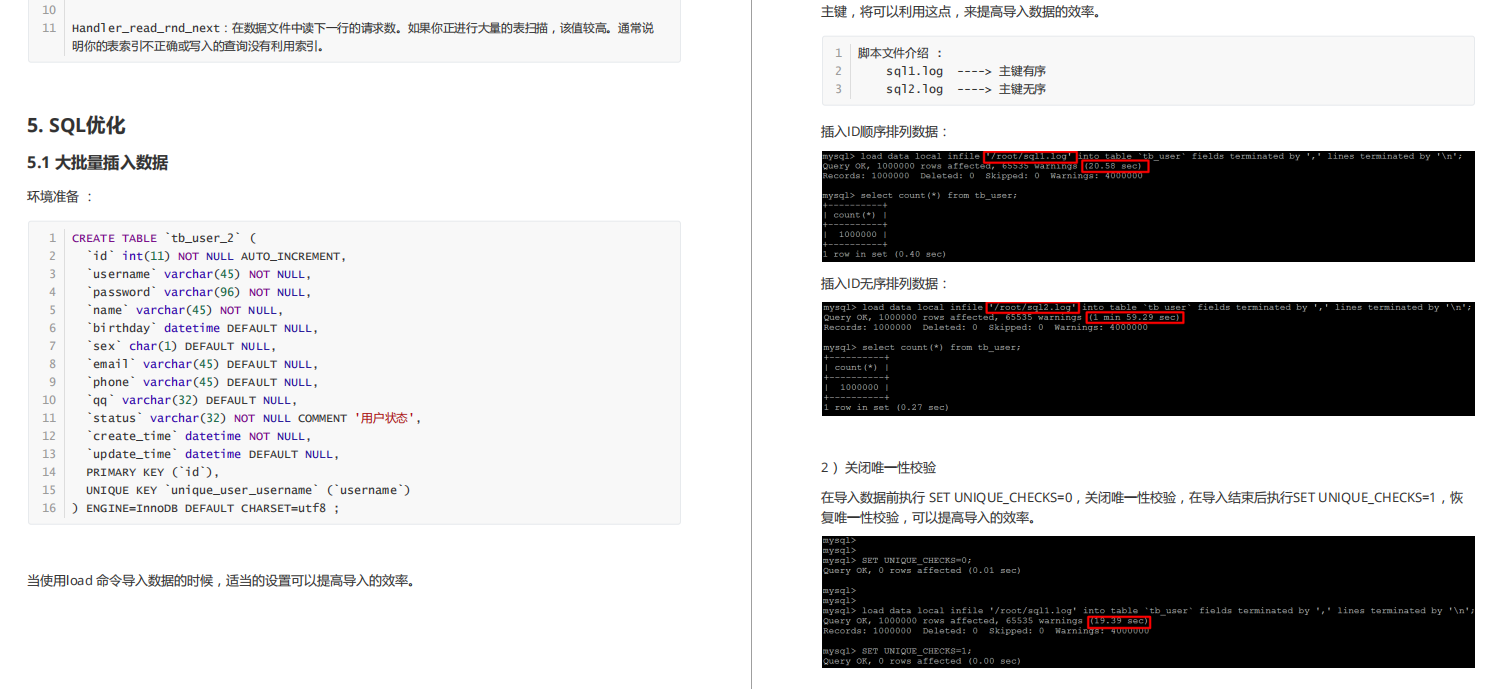
Task: Click the Handler_read_rnd_next description paragraph
Action: 363,37
